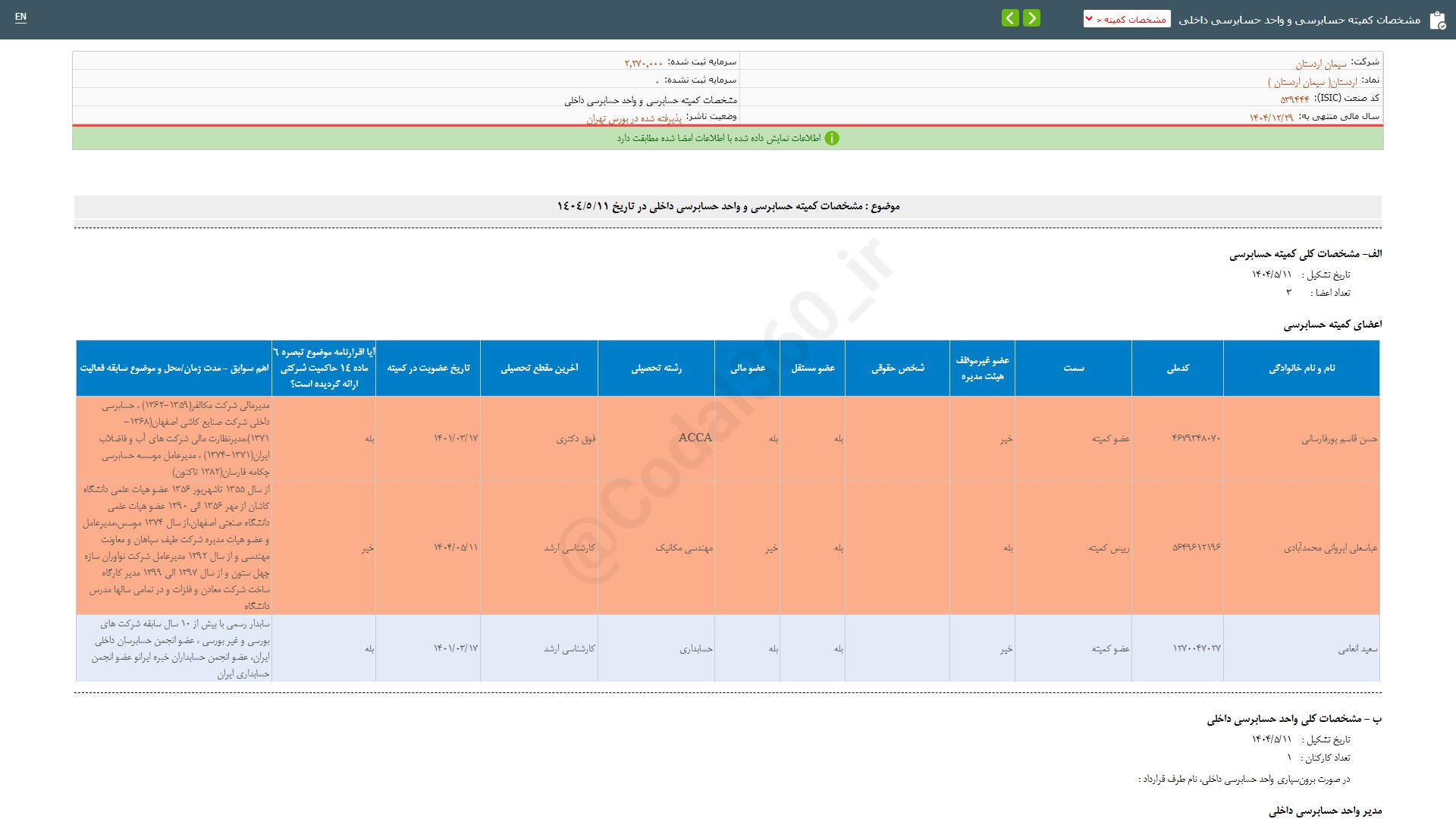
Task: Click the نام و نام خانوادگی column header
Action: 1301,368
